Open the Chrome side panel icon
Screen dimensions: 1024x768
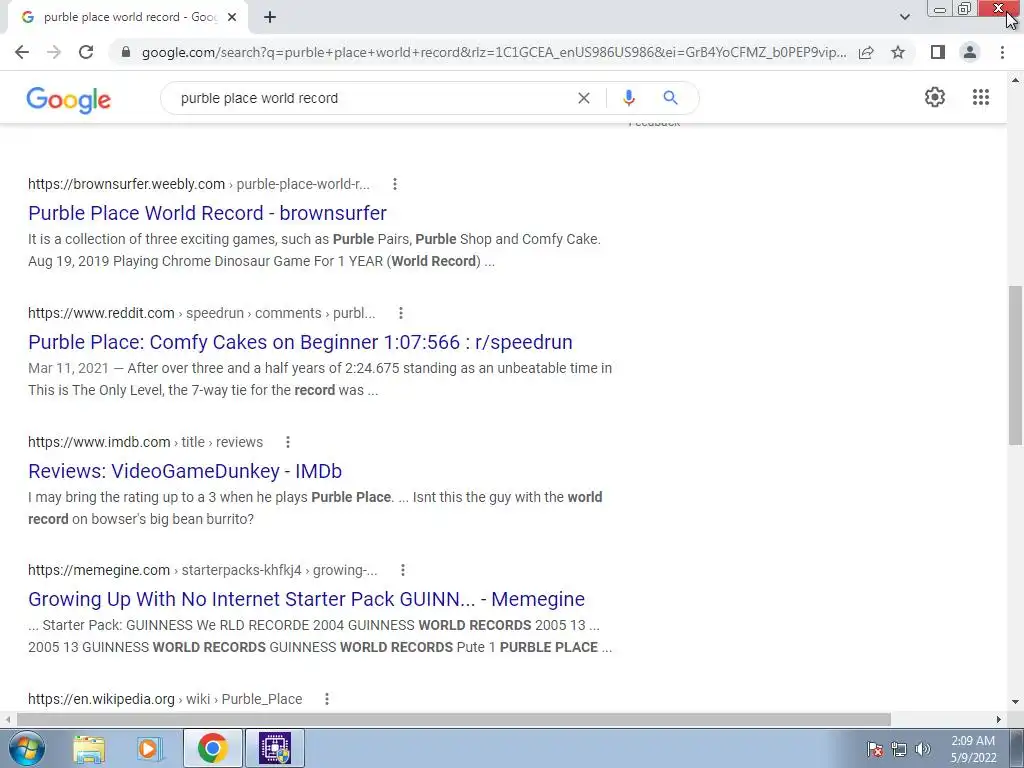[938, 52]
